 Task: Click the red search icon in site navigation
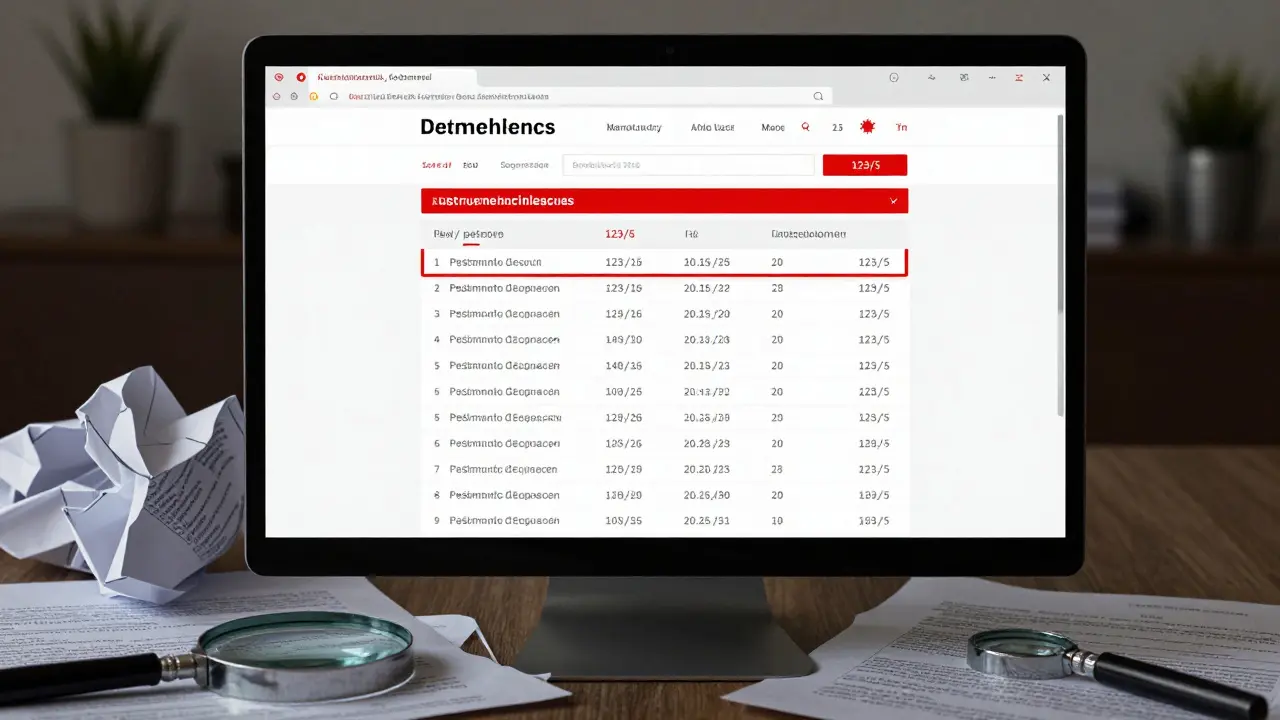(x=806, y=128)
